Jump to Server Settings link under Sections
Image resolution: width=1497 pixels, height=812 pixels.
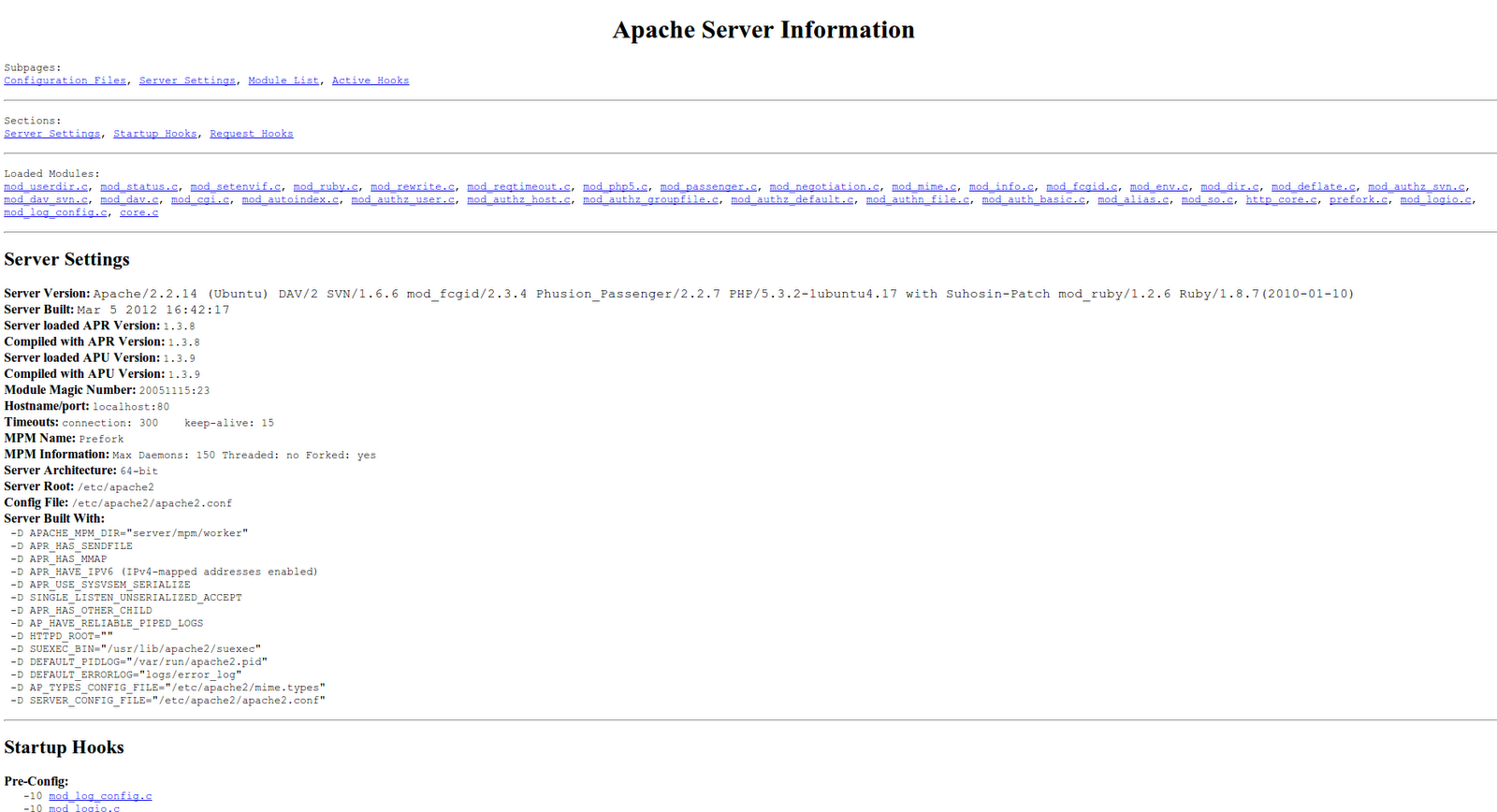pos(52,134)
